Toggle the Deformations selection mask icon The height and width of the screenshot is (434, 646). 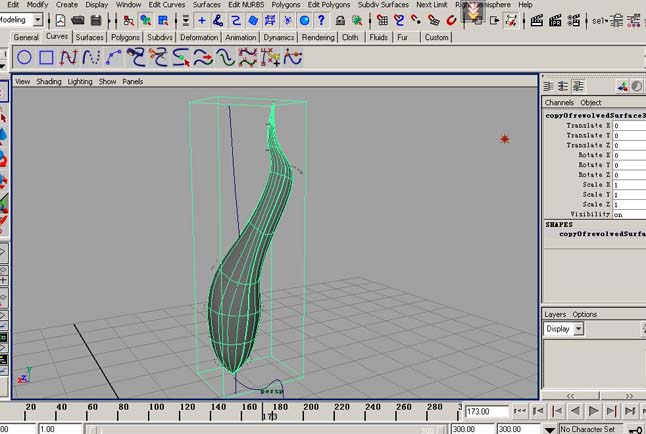pos(270,20)
